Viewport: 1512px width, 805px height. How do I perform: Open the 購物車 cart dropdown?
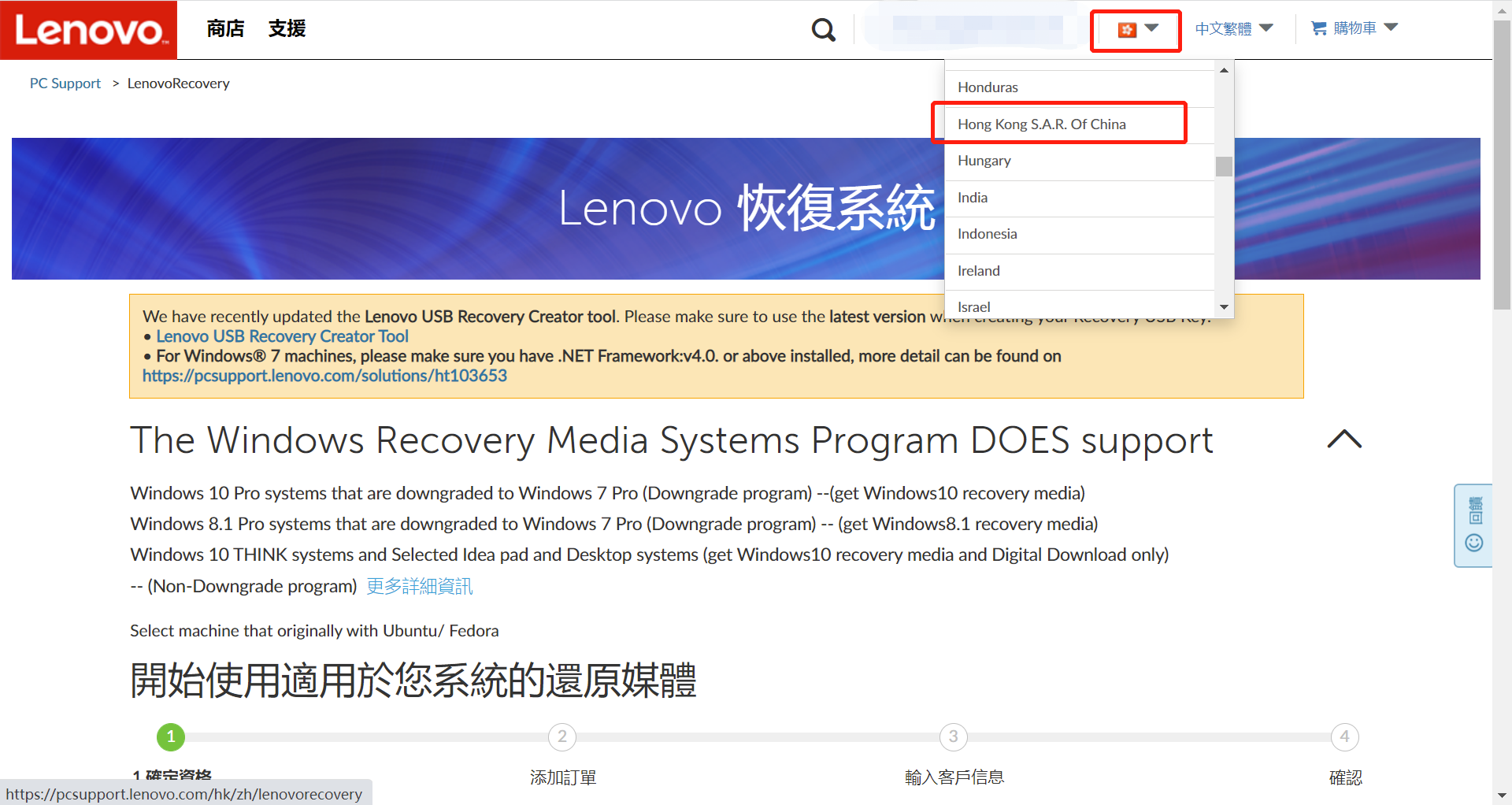[1355, 28]
